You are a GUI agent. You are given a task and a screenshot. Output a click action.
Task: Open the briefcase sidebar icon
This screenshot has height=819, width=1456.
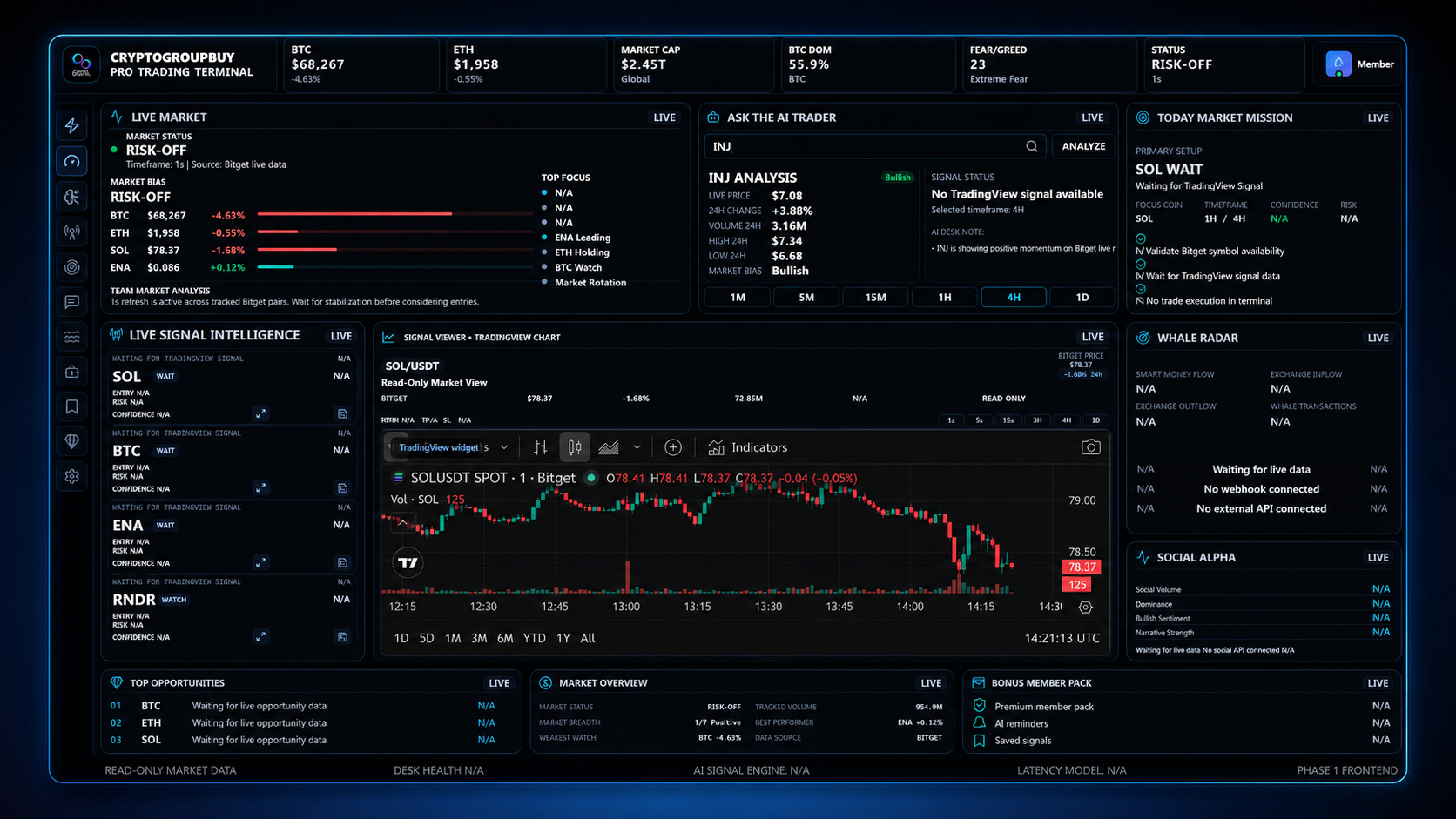[x=72, y=372]
